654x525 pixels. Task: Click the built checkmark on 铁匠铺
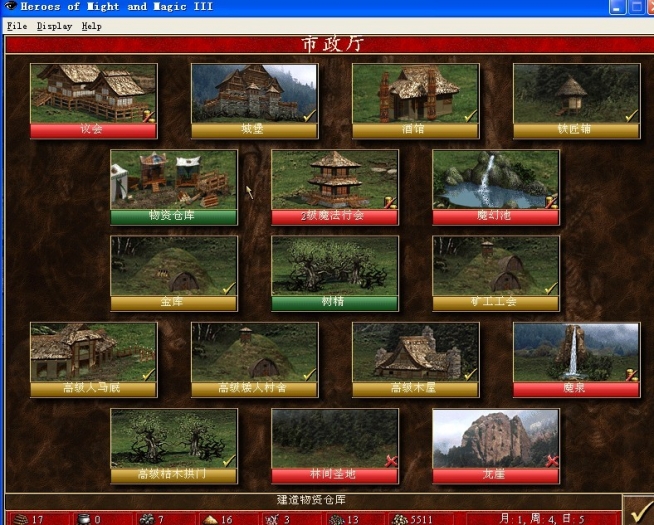pos(631,116)
